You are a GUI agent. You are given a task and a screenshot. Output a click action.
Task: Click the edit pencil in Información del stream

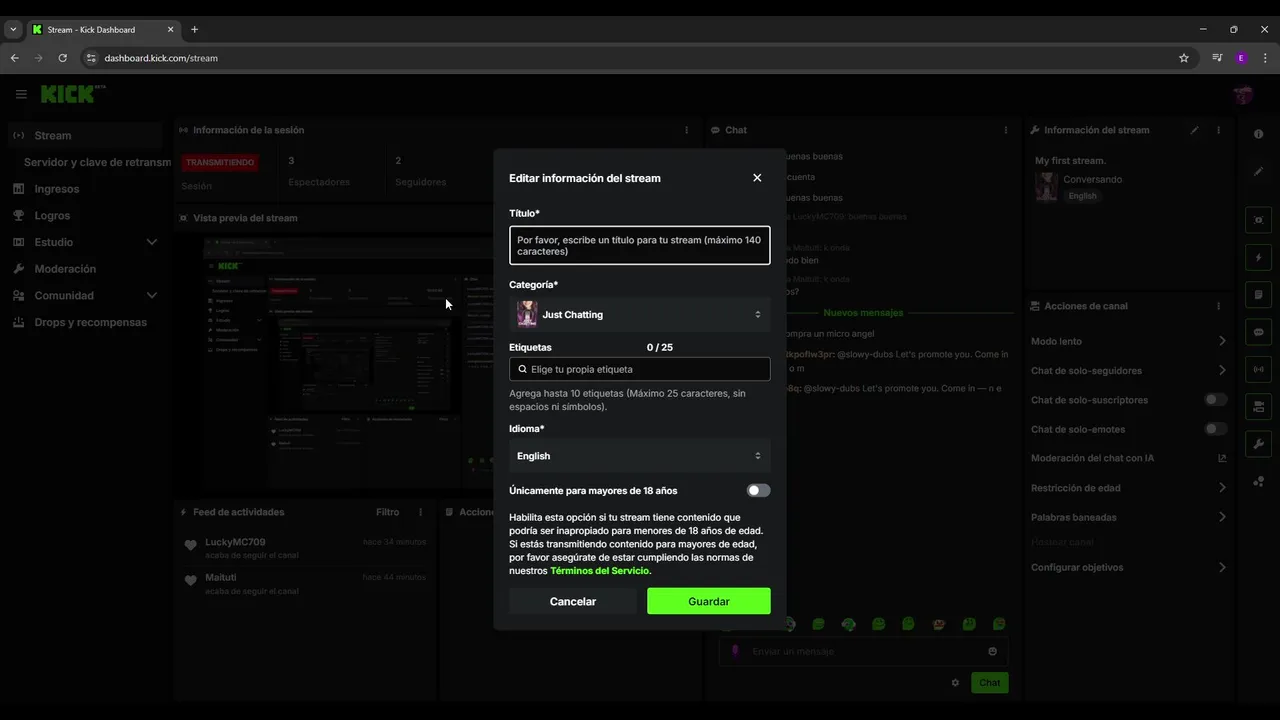pyautogui.click(x=1194, y=130)
